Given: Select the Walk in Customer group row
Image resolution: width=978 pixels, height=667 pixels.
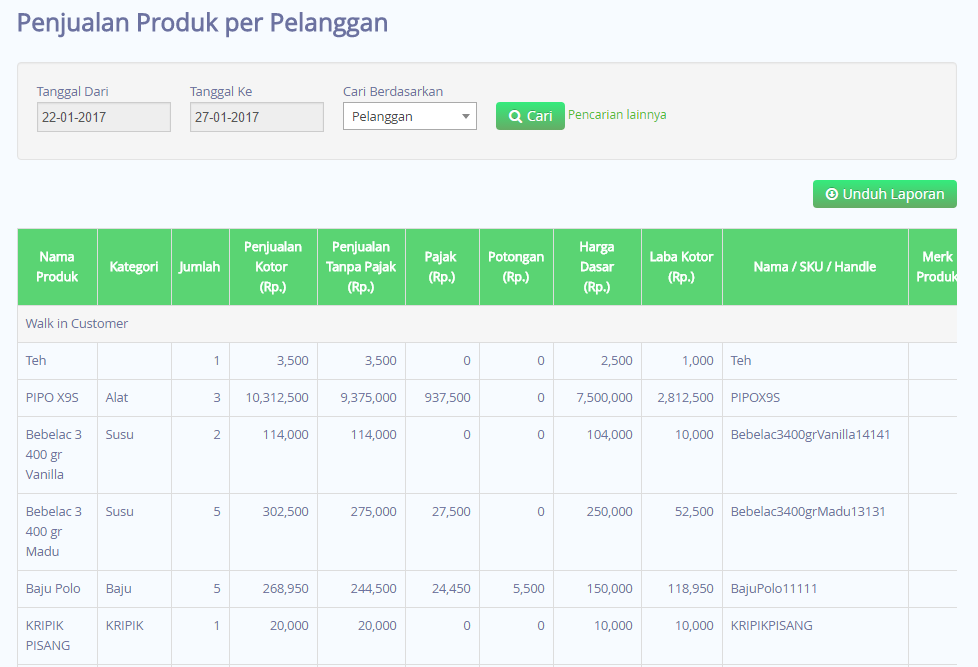Looking at the screenshot, I should tap(487, 324).
